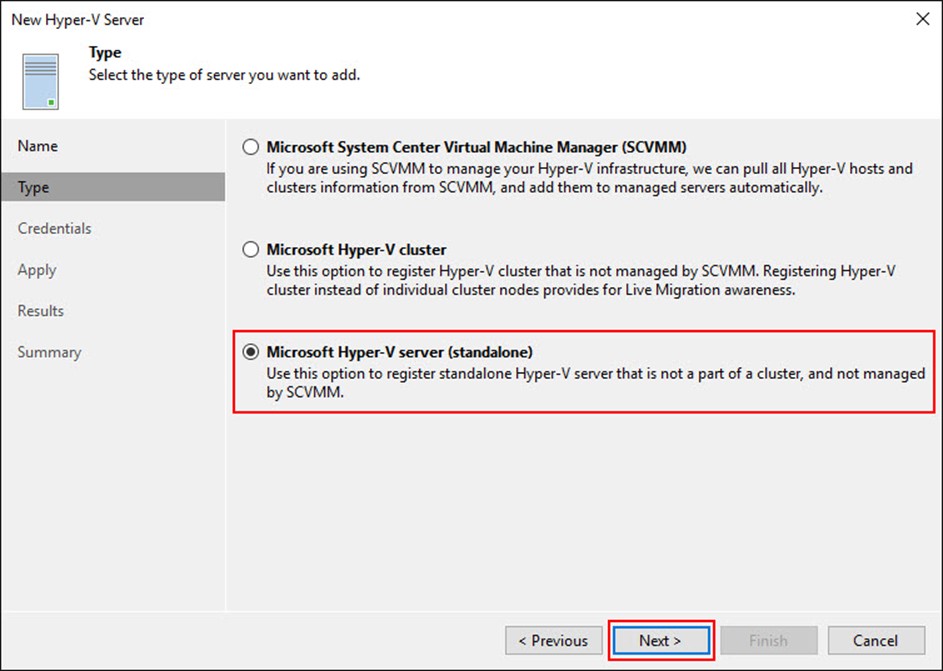Screen dimensions: 943x671
Task: Click the Apply step in the sidebar
Action: click(37, 270)
